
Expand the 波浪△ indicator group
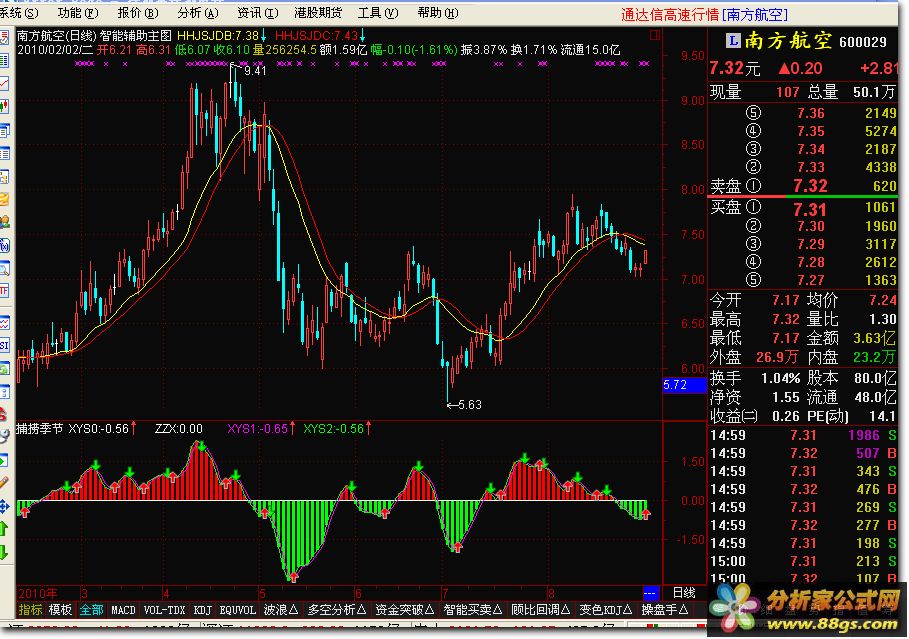coord(281,609)
